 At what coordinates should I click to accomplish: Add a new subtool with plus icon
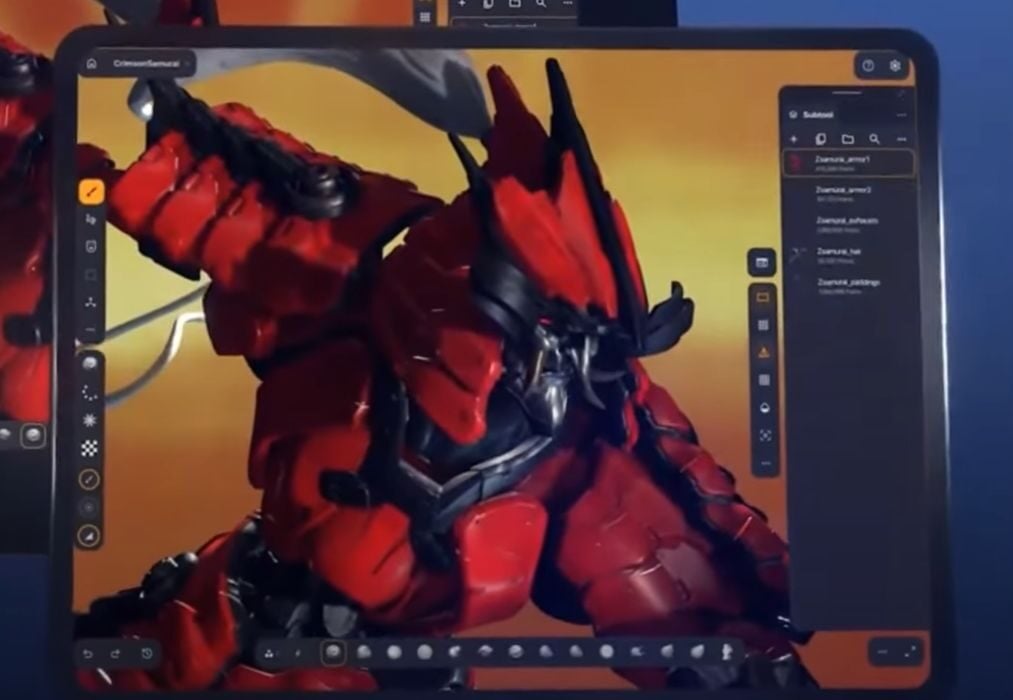click(794, 139)
